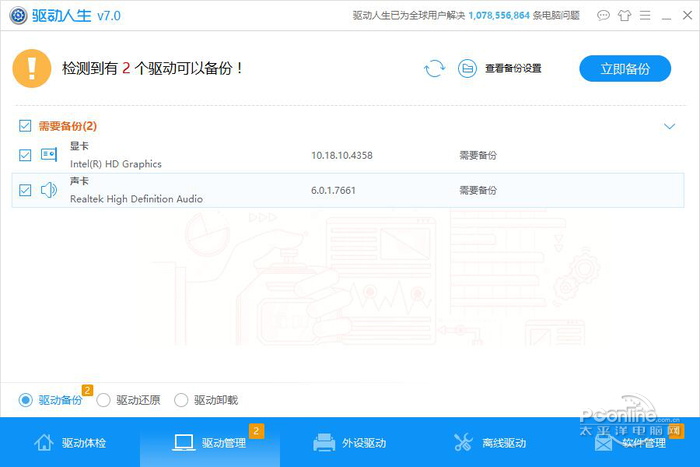Click the orange exclamation warning icon

pyautogui.click(x=32, y=68)
